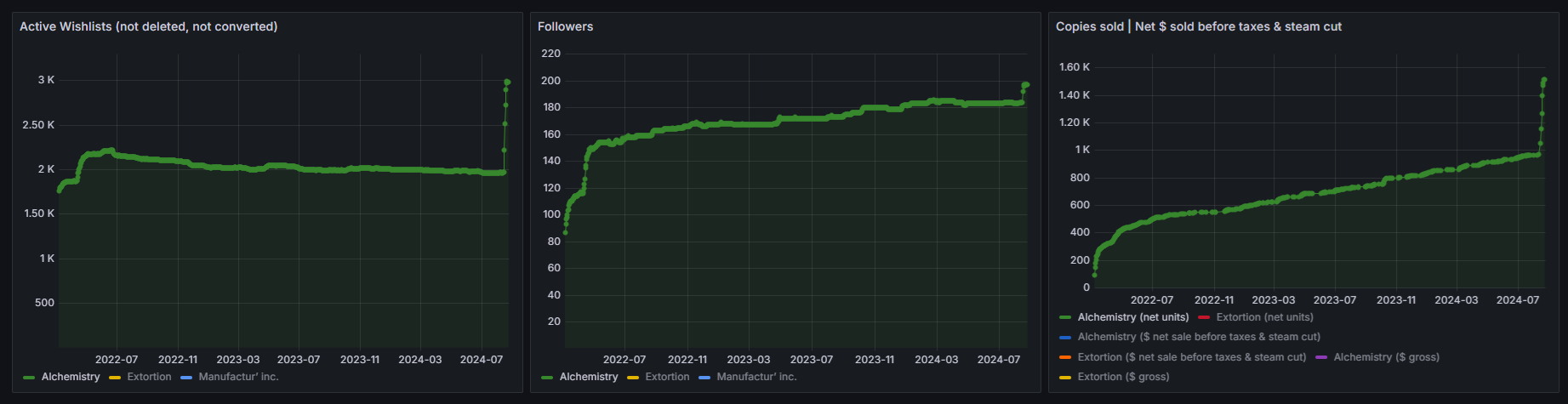Open the Copies sold panel title menu

[x=1199, y=26]
